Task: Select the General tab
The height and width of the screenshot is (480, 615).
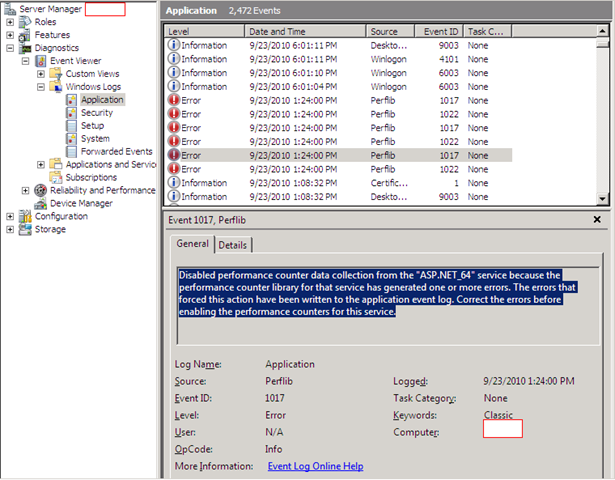Action: pos(192,244)
